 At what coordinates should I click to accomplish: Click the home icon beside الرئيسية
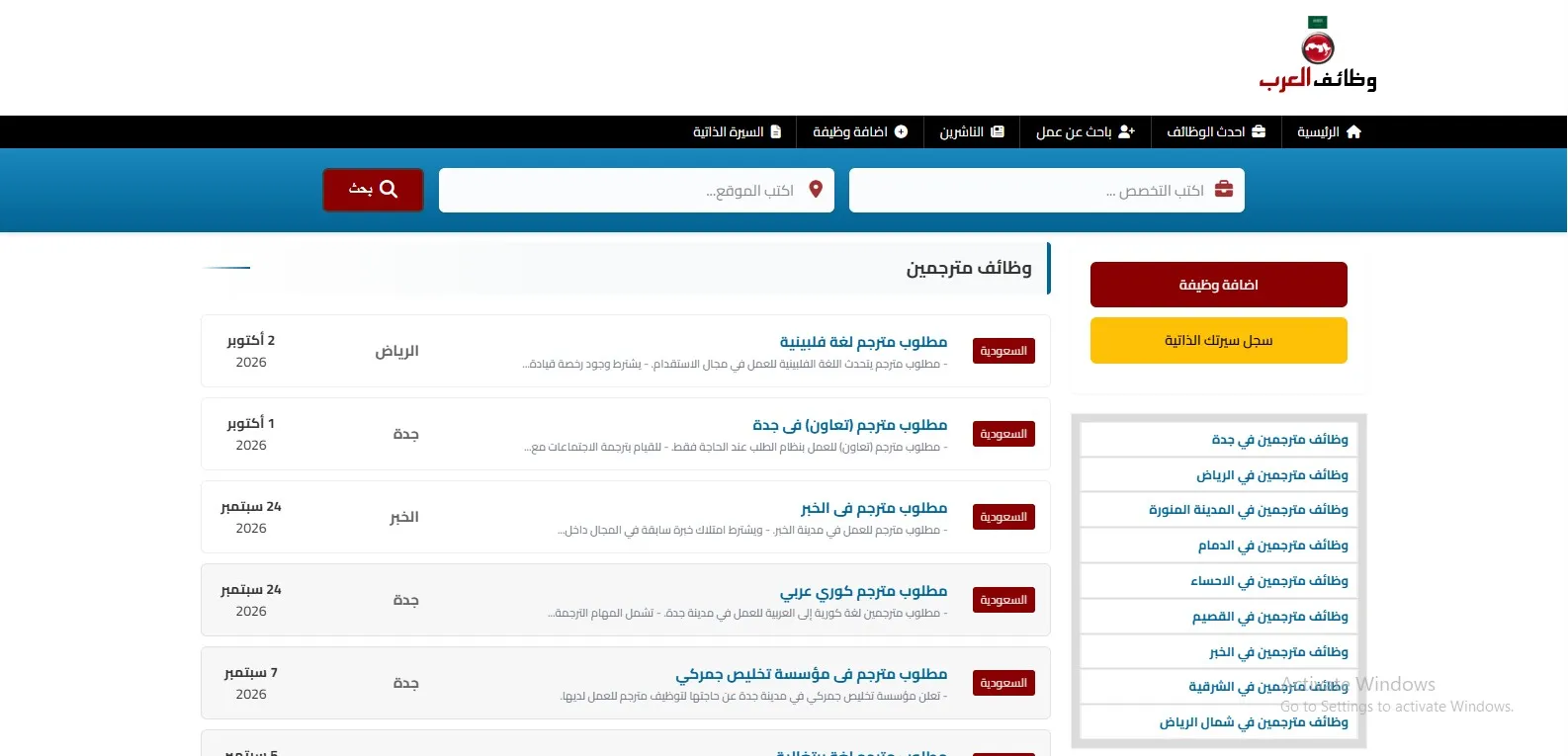(1353, 131)
